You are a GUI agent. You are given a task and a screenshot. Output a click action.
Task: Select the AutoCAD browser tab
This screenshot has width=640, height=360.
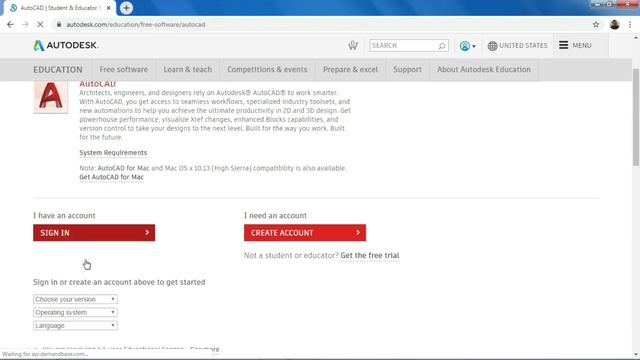click(59, 8)
